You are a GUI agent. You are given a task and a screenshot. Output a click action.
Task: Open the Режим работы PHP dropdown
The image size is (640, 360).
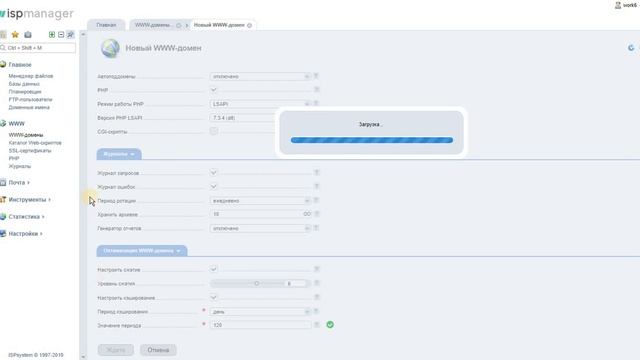click(x=260, y=104)
